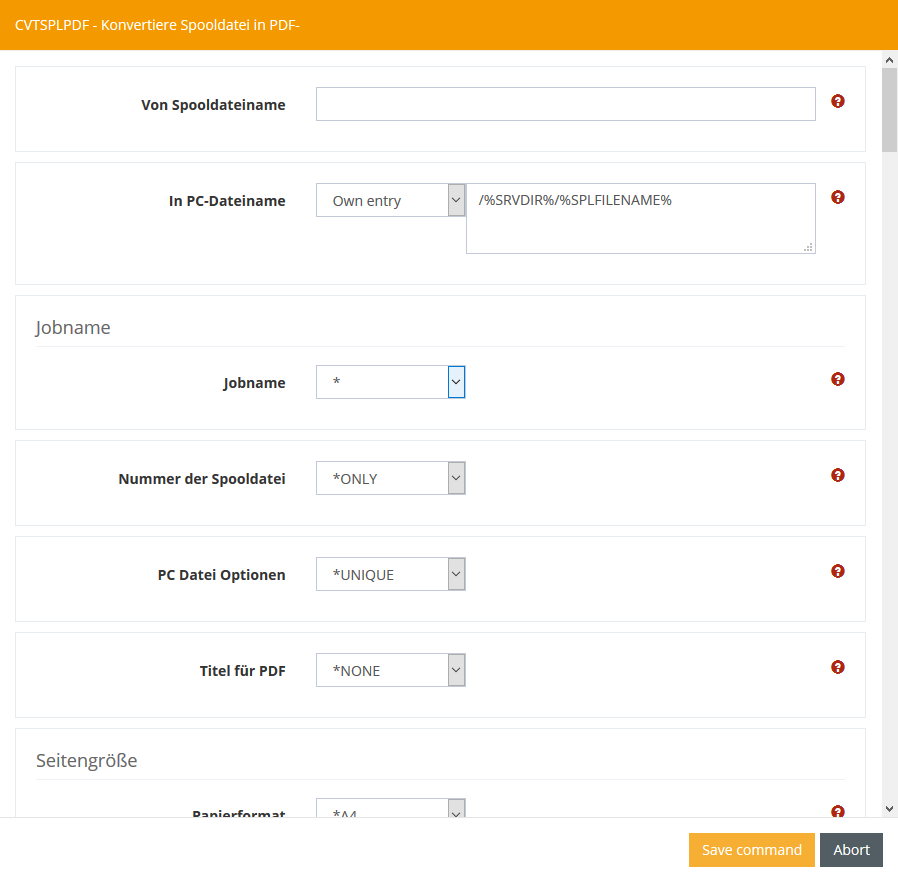Show help for Titel für PDF
The image size is (898, 882).
[838, 667]
